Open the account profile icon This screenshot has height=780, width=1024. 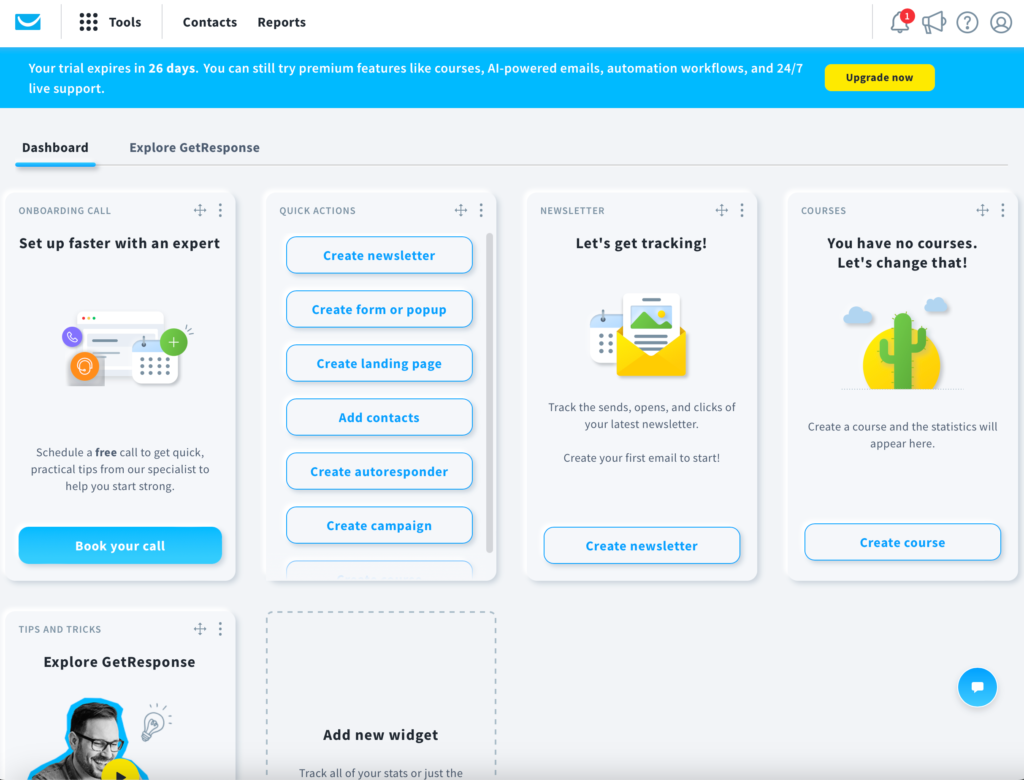[x=1001, y=22]
